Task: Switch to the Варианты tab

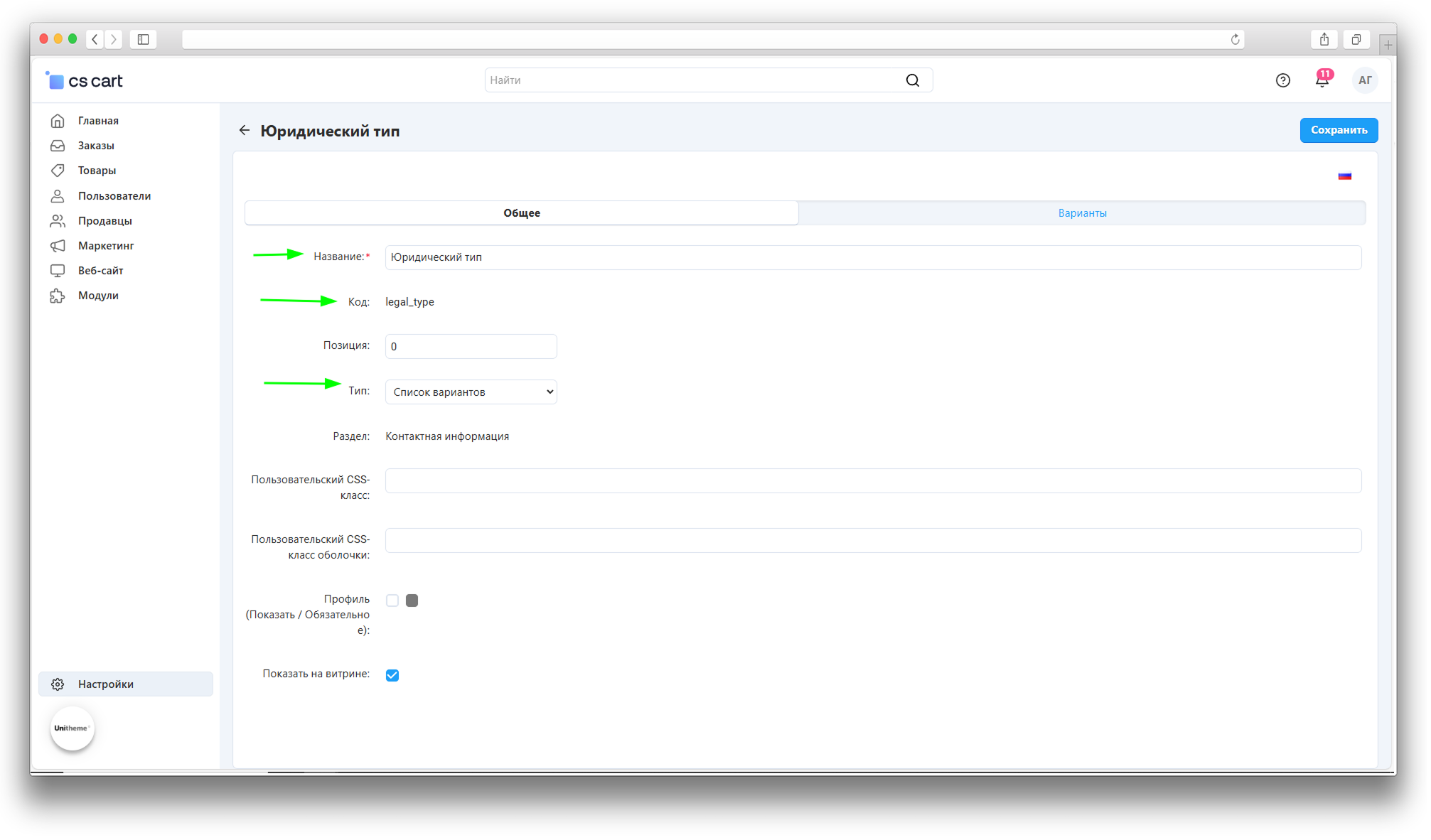Action: pyautogui.click(x=1081, y=213)
